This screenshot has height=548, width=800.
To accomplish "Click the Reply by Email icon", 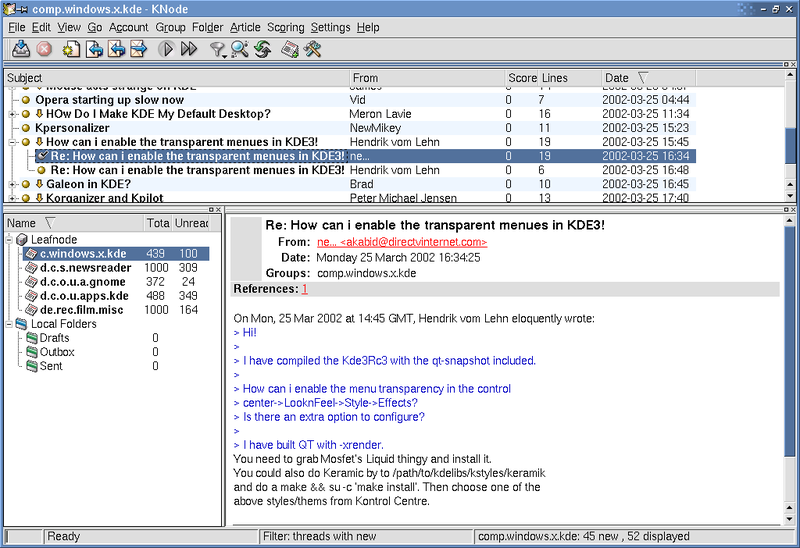I will [x=116, y=49].
